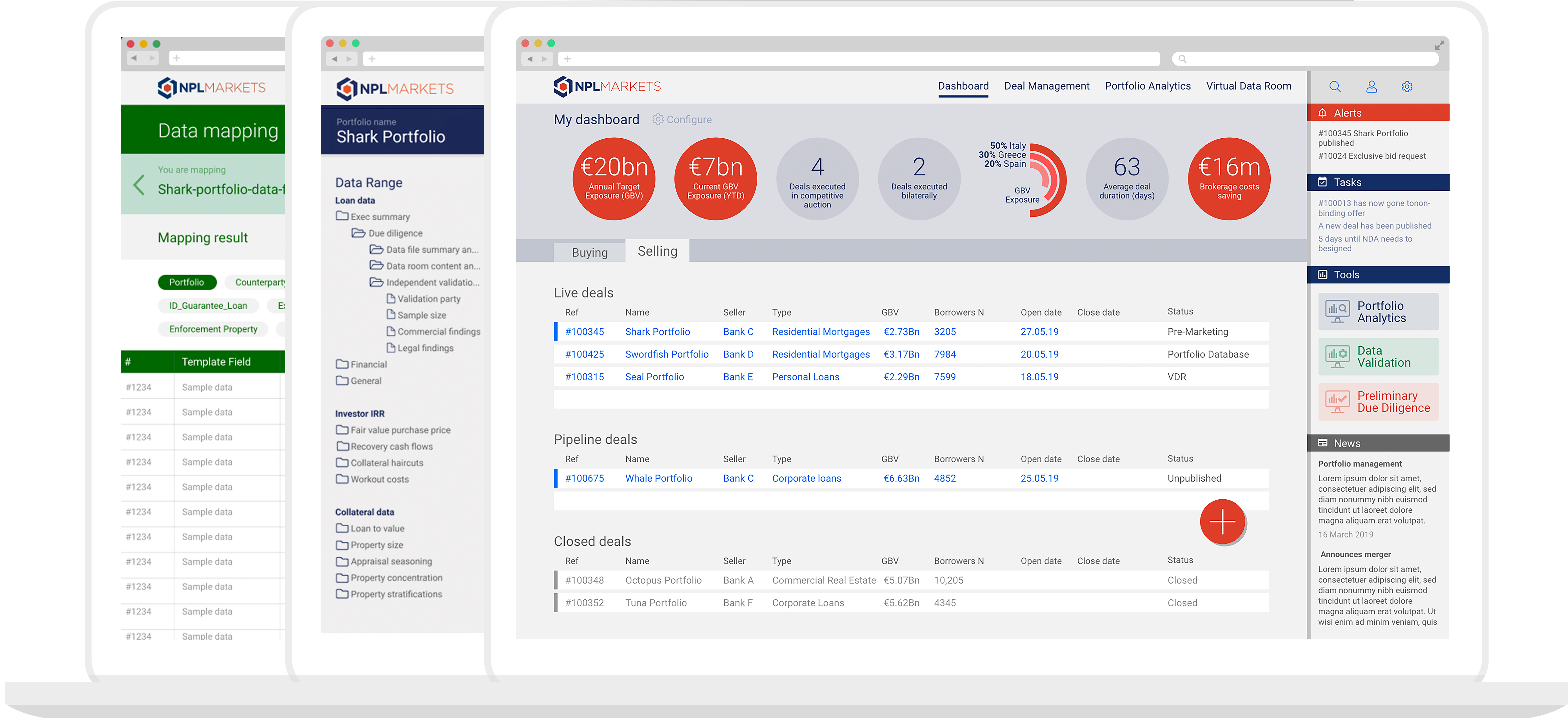1568x718 pixels.
Task: Open the Whale Portfolio pipeline deal
Action: click(659, 479)
